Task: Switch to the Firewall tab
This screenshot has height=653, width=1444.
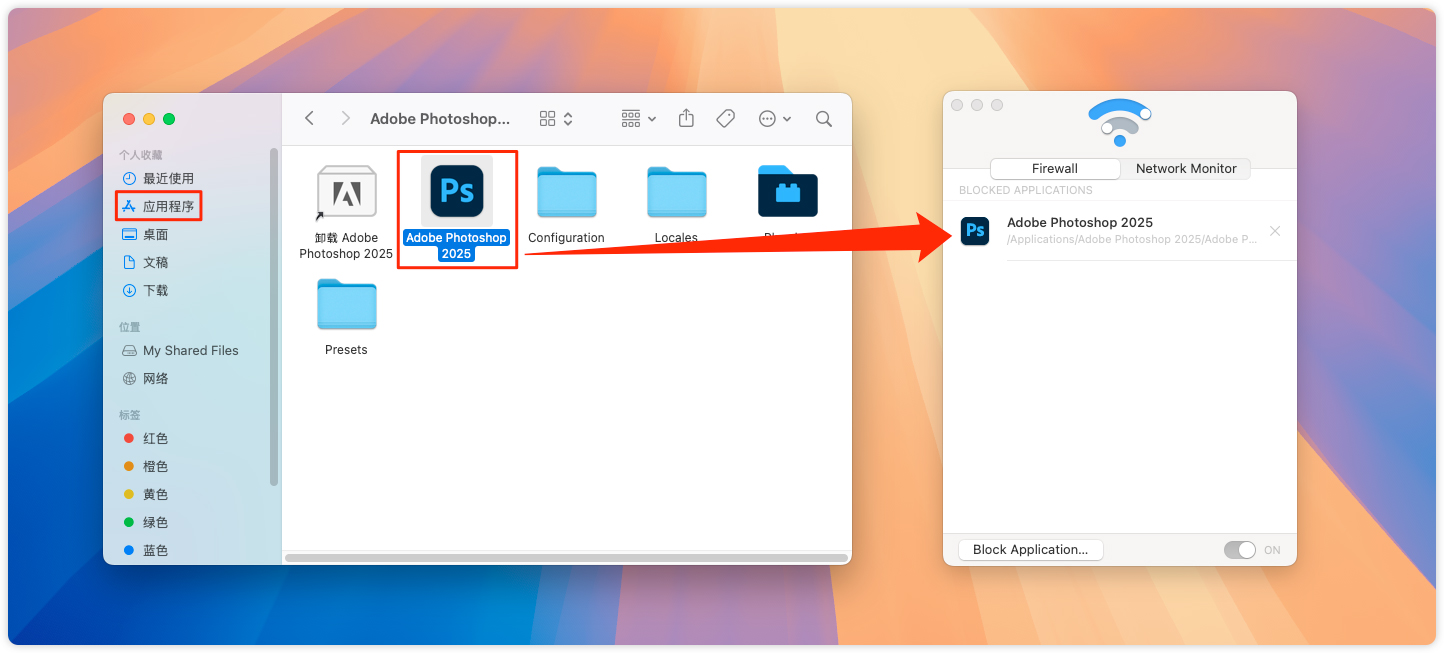Action: coord(1055,168)
